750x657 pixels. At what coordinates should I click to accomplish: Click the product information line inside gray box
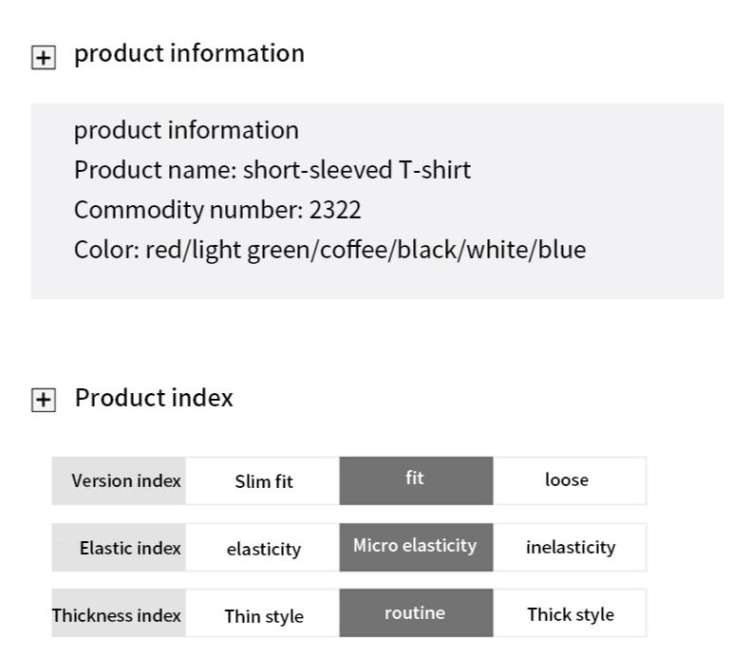[x=186, y=130]
